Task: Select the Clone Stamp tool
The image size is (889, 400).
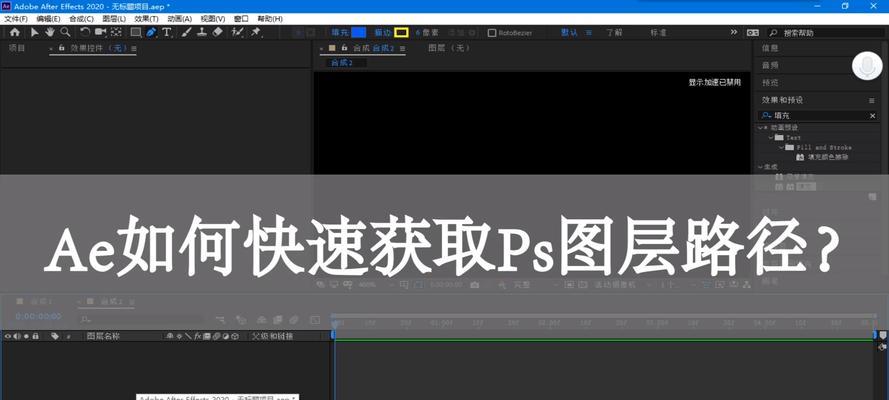Action: (202, 32)
